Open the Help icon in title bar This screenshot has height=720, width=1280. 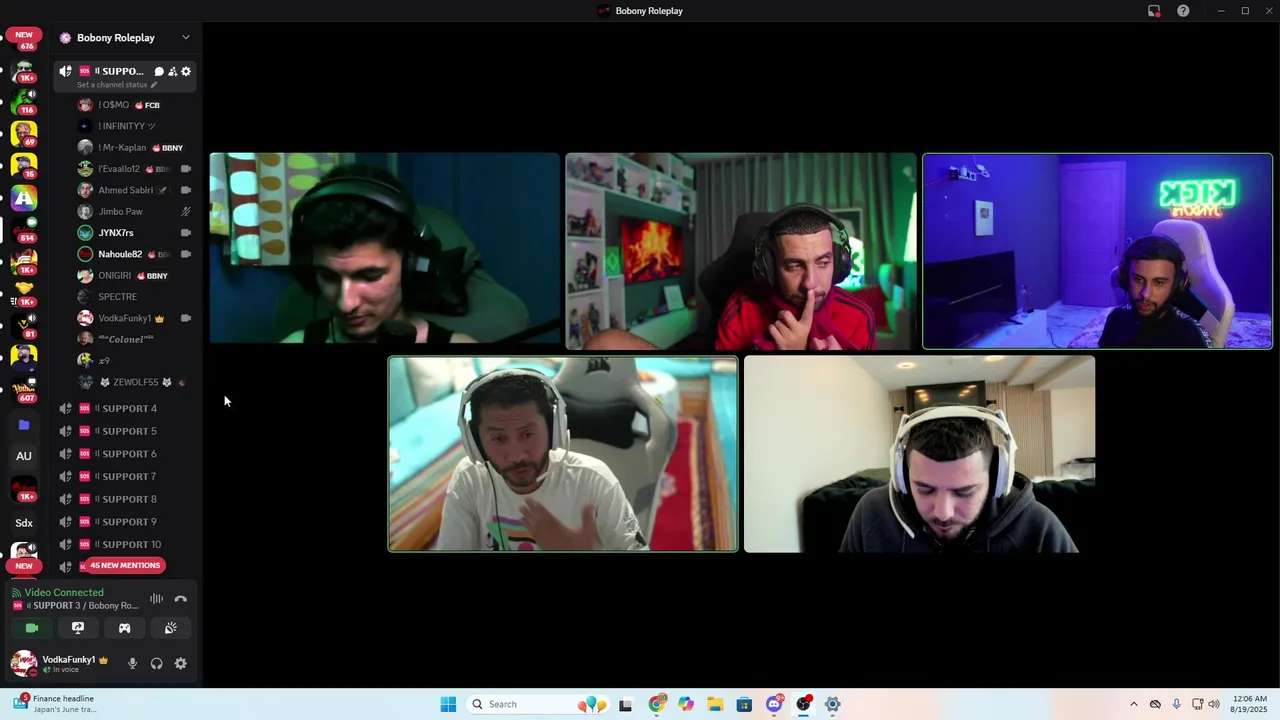tap(1183, 11)
